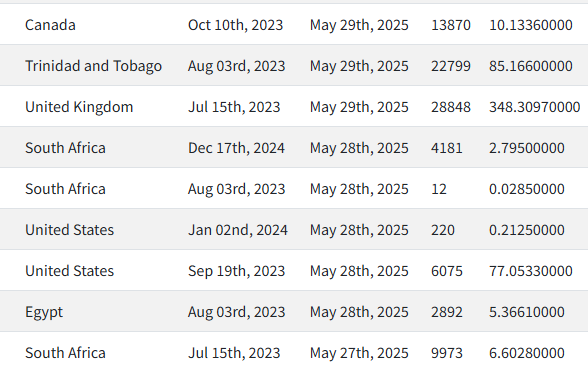
Task: Click the value 77.05330000 cell
Action: [531, 271]
